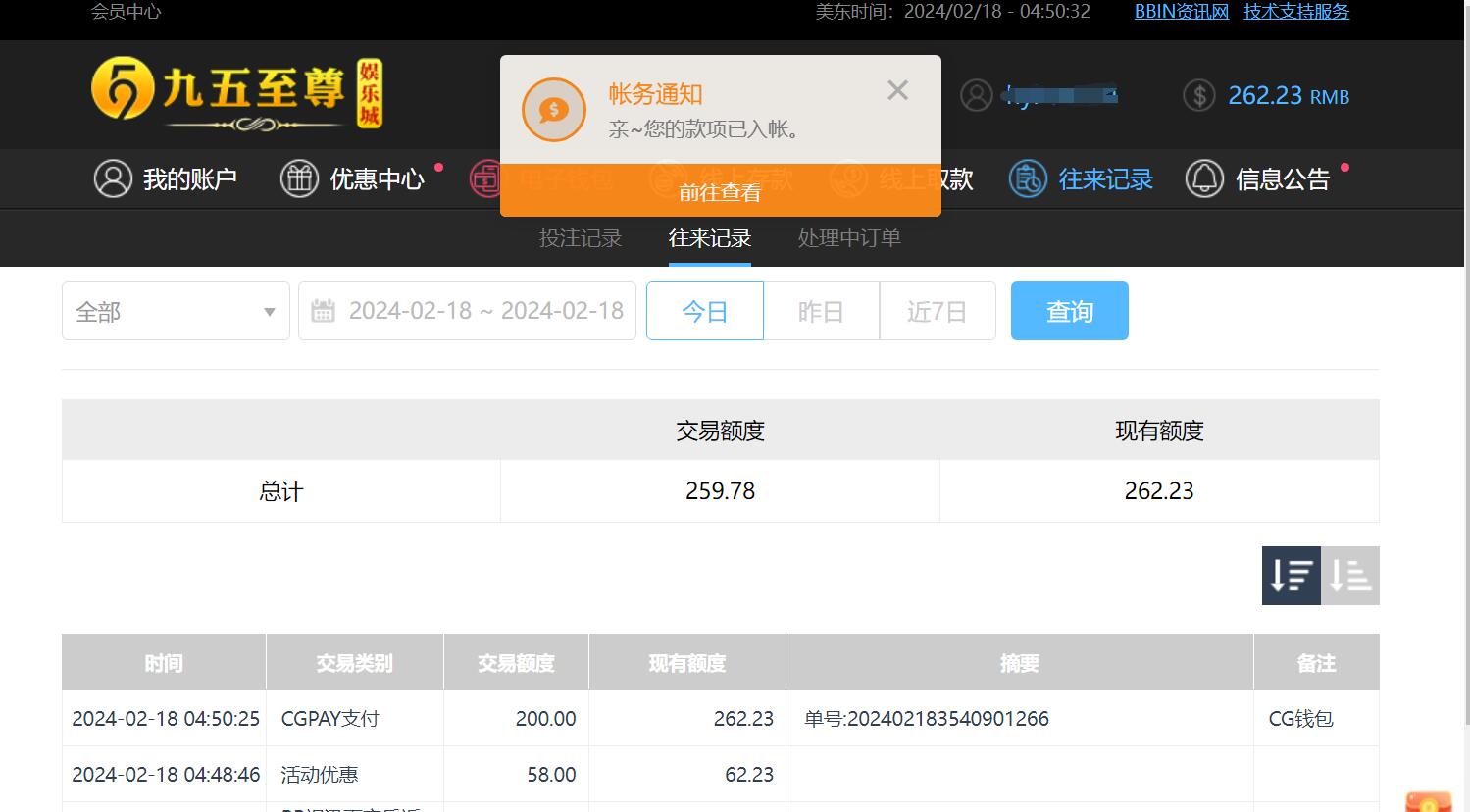
Task: Click the 往来记录 records icon
Action: [1028, 178]
